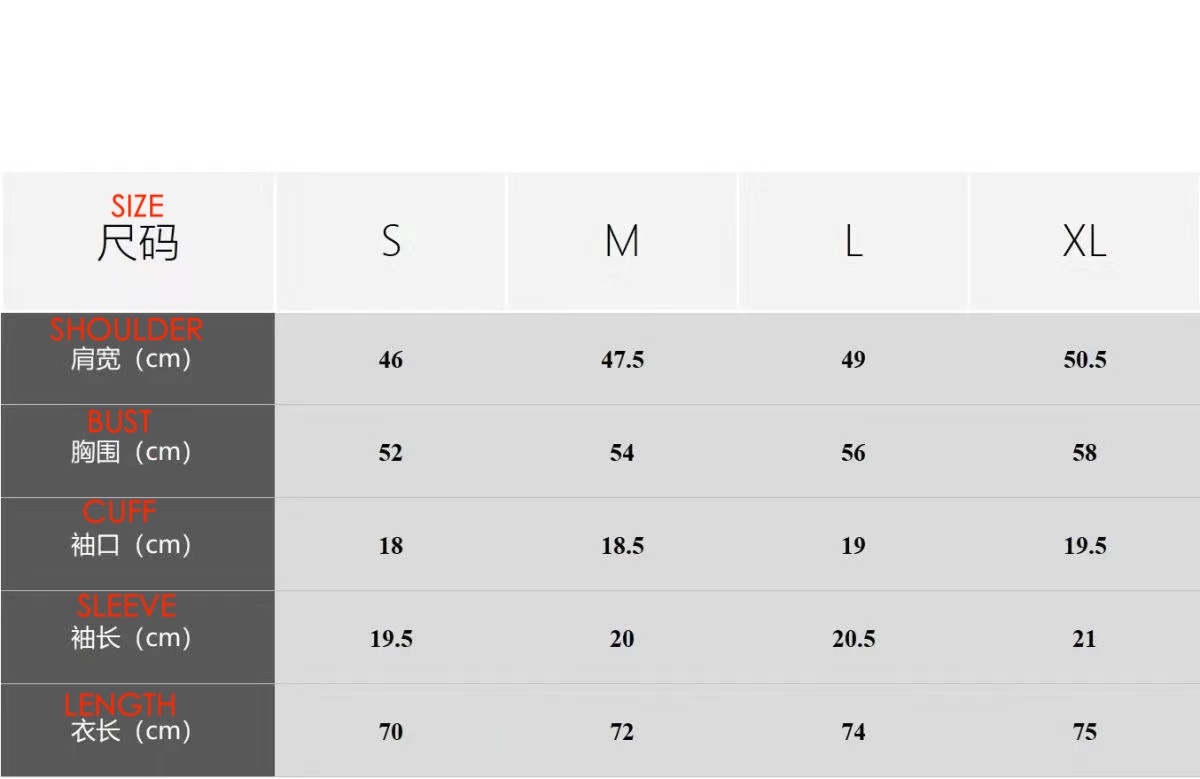The height and width of the screenshot is (779, 1200).
Task: Choose the XL size column header
Action: point(1084,241)
